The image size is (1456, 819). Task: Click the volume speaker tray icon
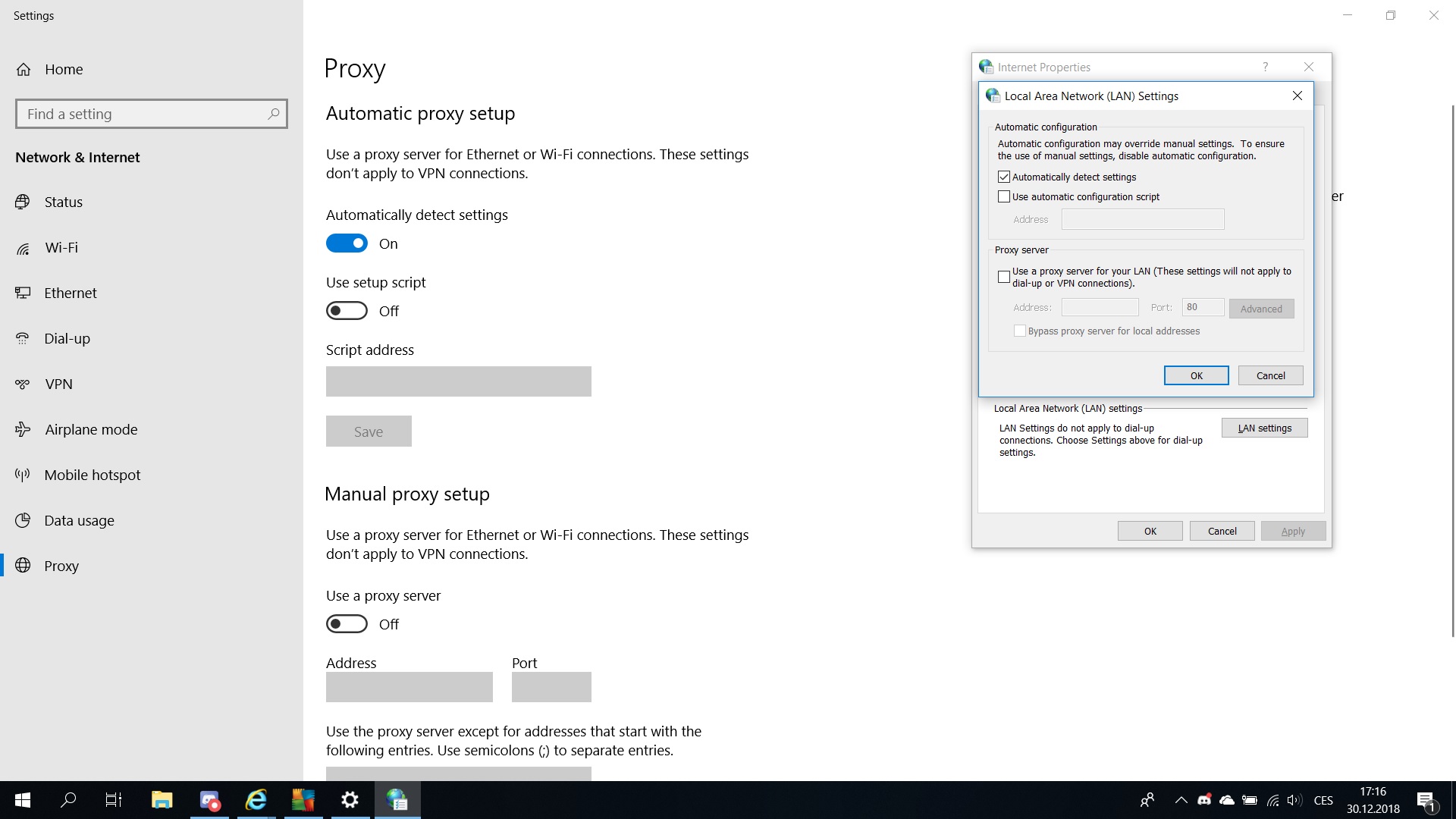(x=1294, y=800)
